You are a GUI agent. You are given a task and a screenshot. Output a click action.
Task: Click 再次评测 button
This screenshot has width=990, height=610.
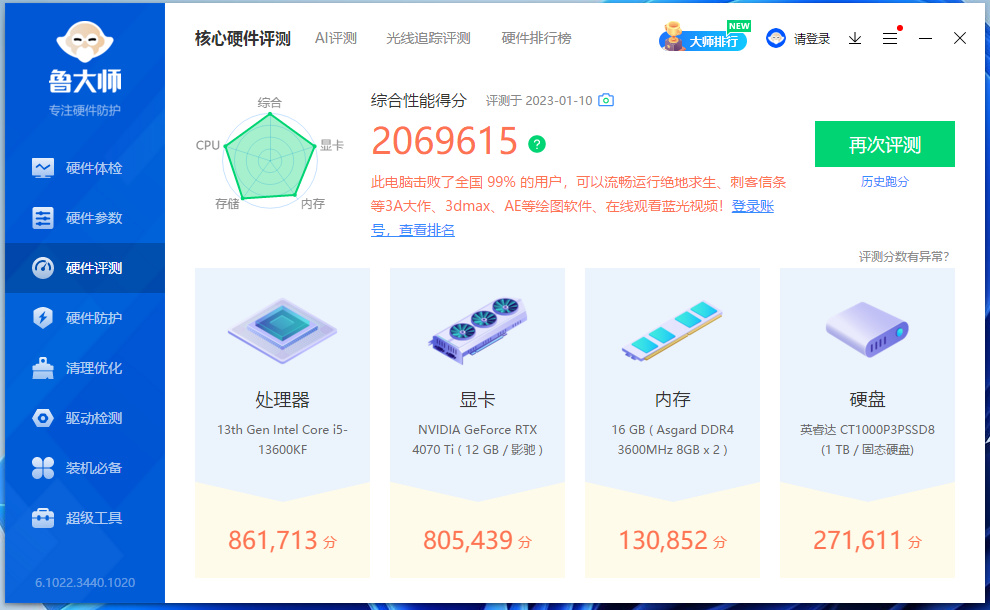coord(885,144)
